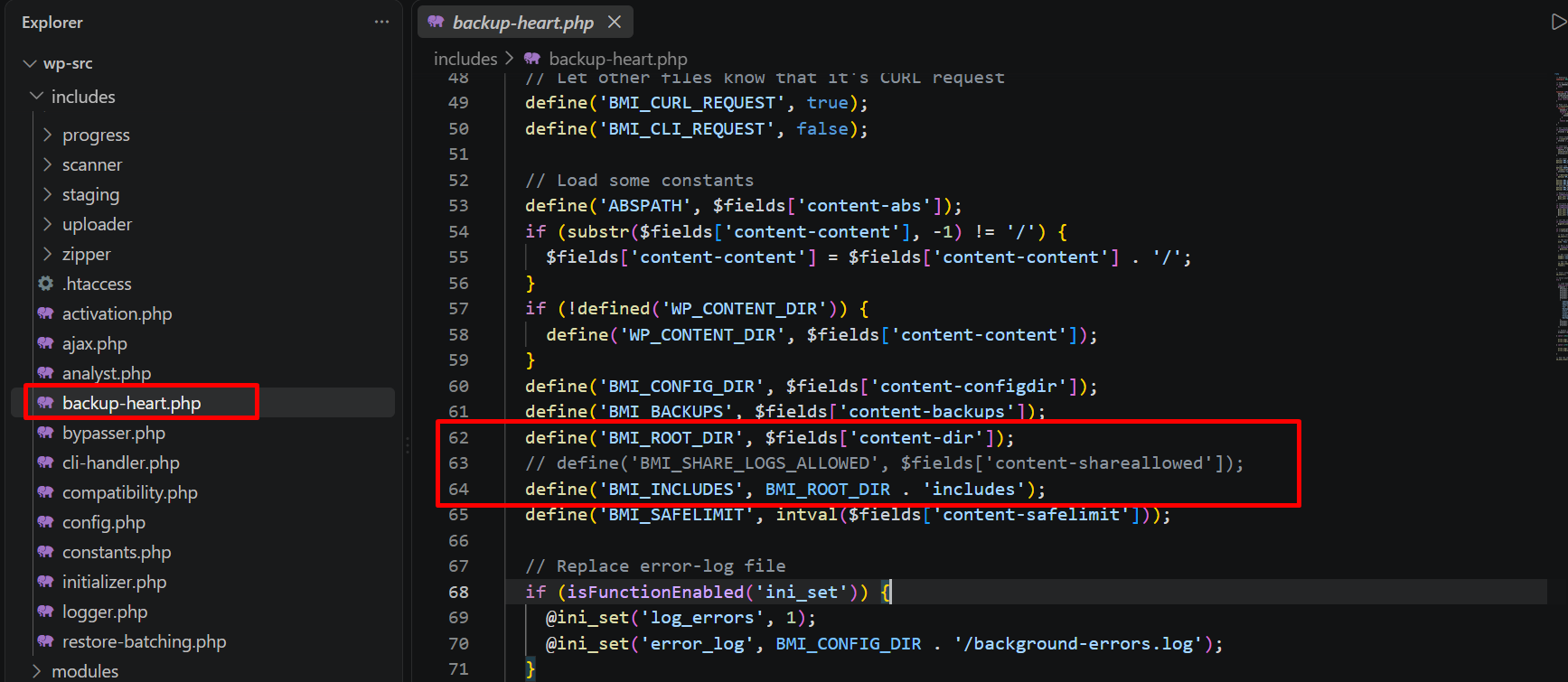Click commented BMI_SHARE_LOGS_ALLOWED line 63
Viewport: 1568px width, 682px height.
coord(885,462)
